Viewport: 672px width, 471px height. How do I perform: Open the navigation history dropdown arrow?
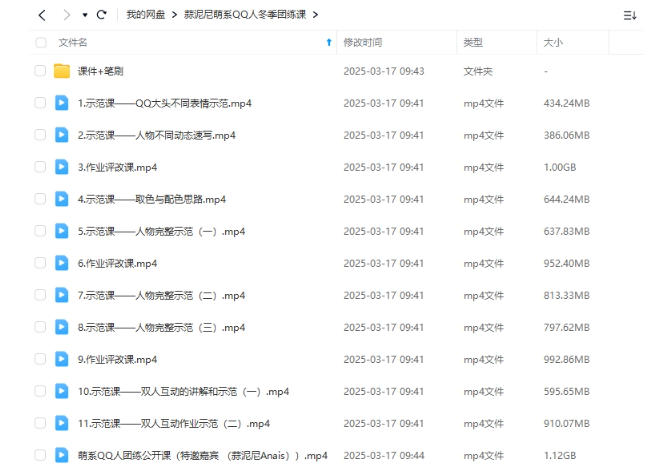85,15
